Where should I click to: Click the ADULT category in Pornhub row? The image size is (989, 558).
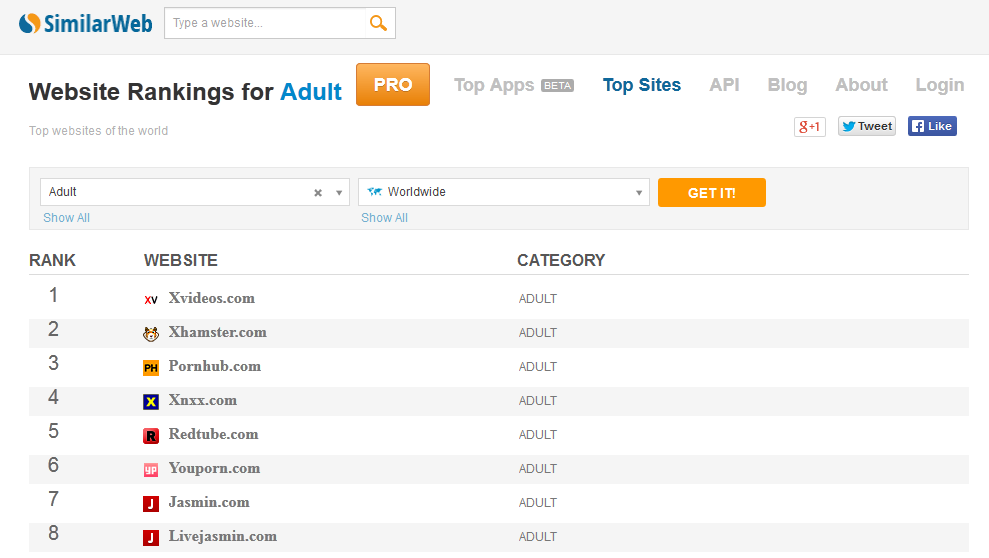(x=537, y=367)
